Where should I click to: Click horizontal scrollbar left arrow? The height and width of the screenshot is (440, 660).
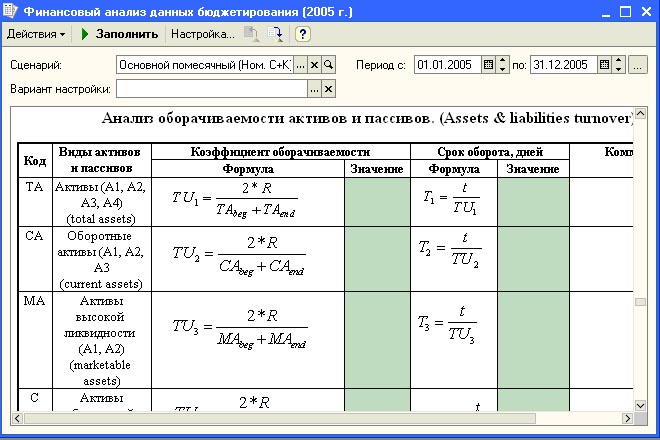[x=17, y=418]
